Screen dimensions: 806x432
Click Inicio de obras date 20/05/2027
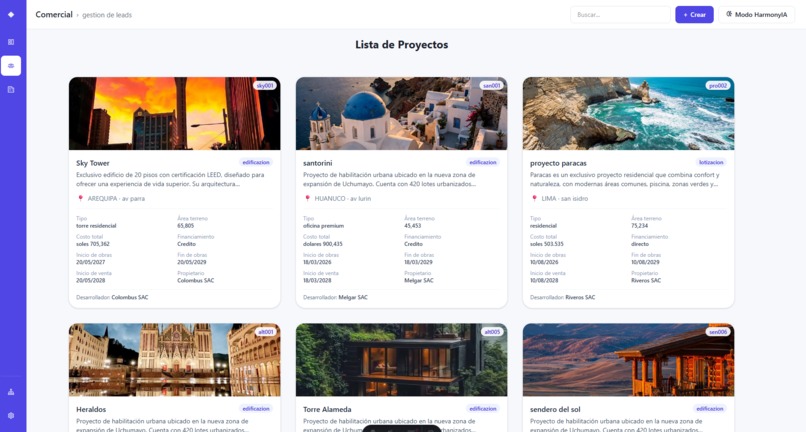click(90, 262)
